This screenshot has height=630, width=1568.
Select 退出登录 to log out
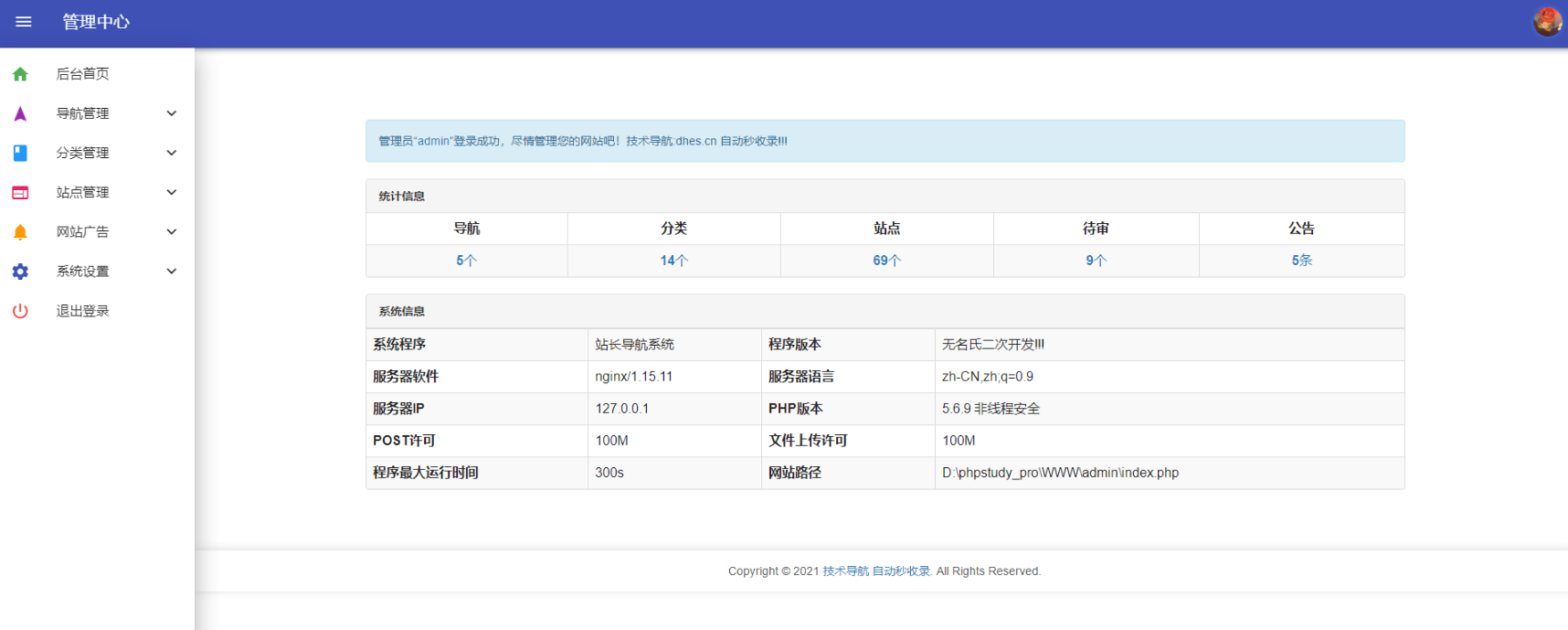(x=97, y=311)
